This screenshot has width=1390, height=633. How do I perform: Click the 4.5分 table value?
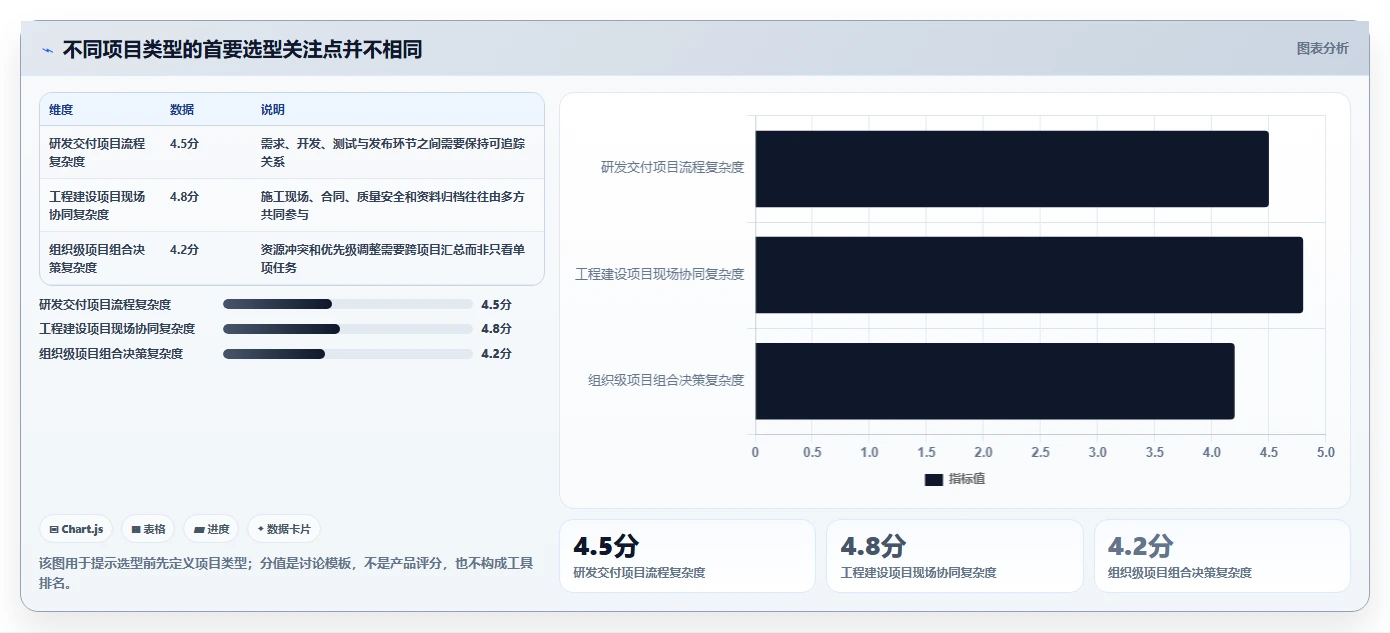tap(184, 144)
